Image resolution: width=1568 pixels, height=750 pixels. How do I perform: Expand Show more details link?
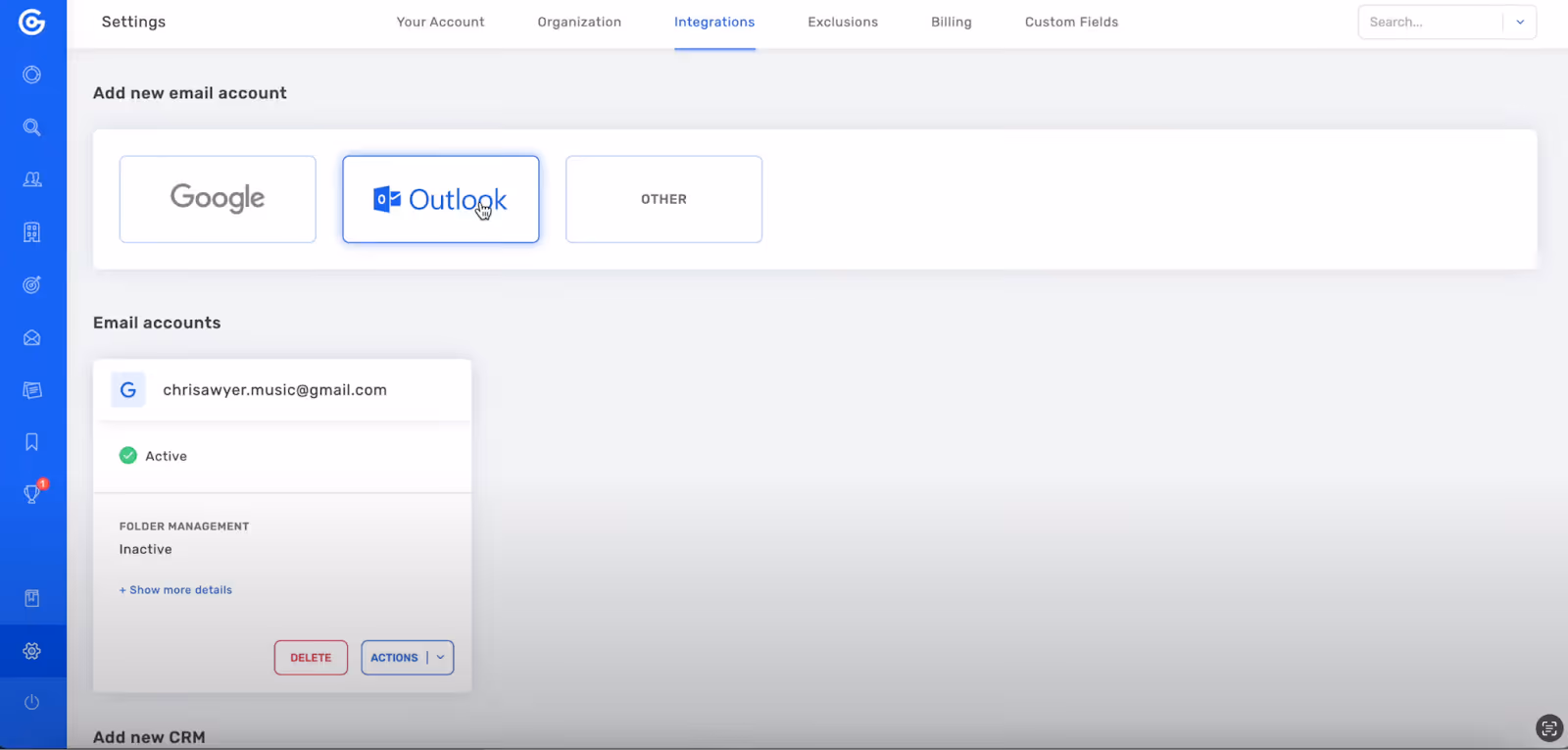(x=175, y=590)
